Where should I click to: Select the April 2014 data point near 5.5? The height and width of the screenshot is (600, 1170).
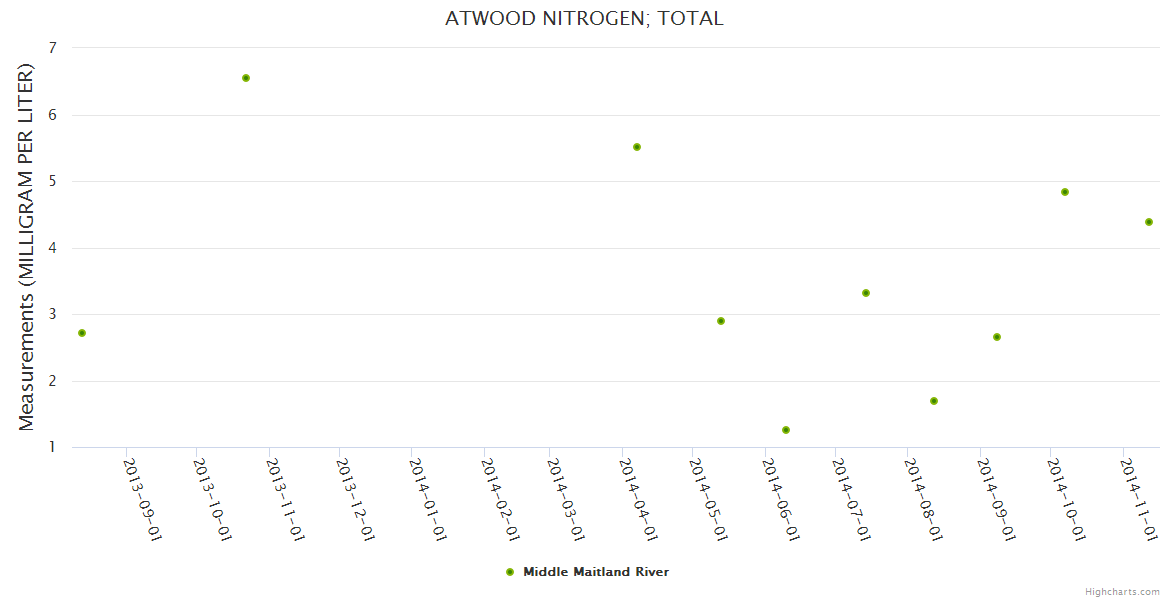coord(637,147)
